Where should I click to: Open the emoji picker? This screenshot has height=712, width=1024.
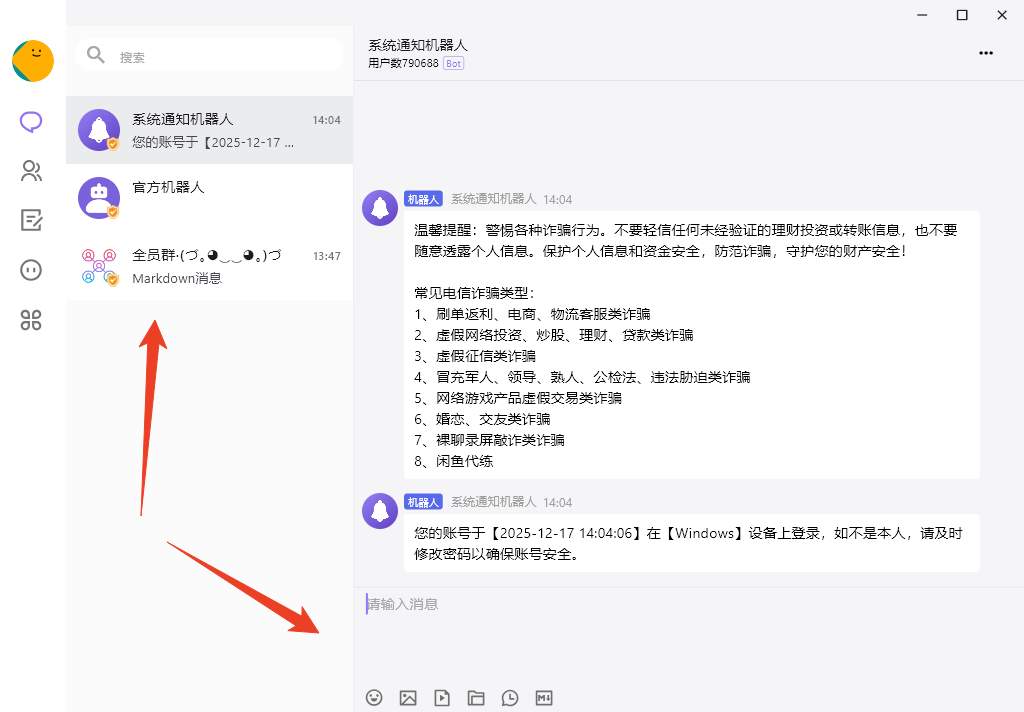374,697
